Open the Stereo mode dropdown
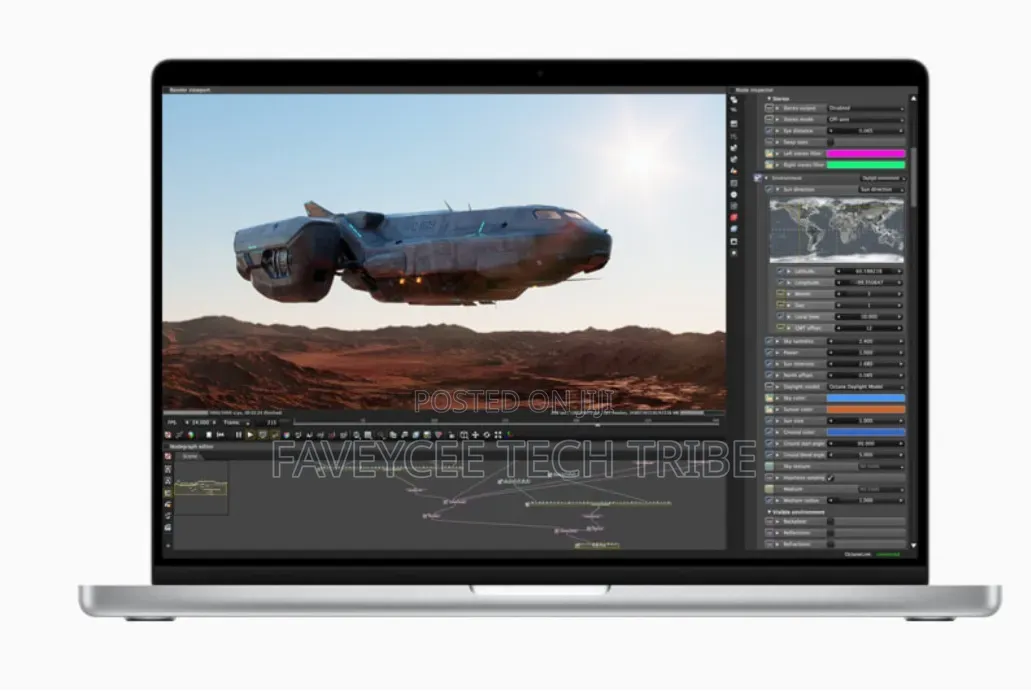Image resolution: width=1031 pixels, height=694 pixels. [x=865, y=119]
